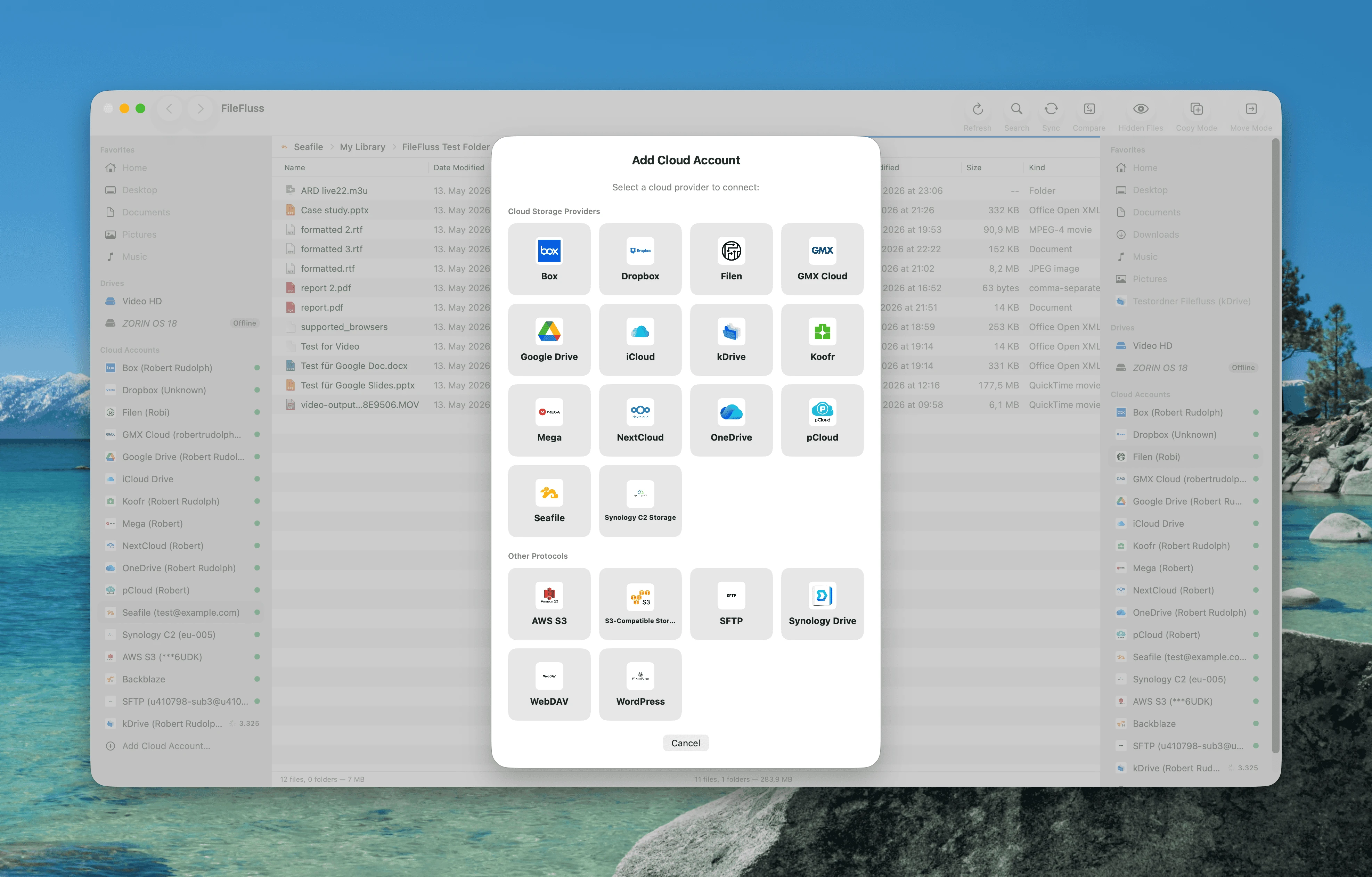Select ZORIN OS 18 in left sidebar

click(180, 323)
